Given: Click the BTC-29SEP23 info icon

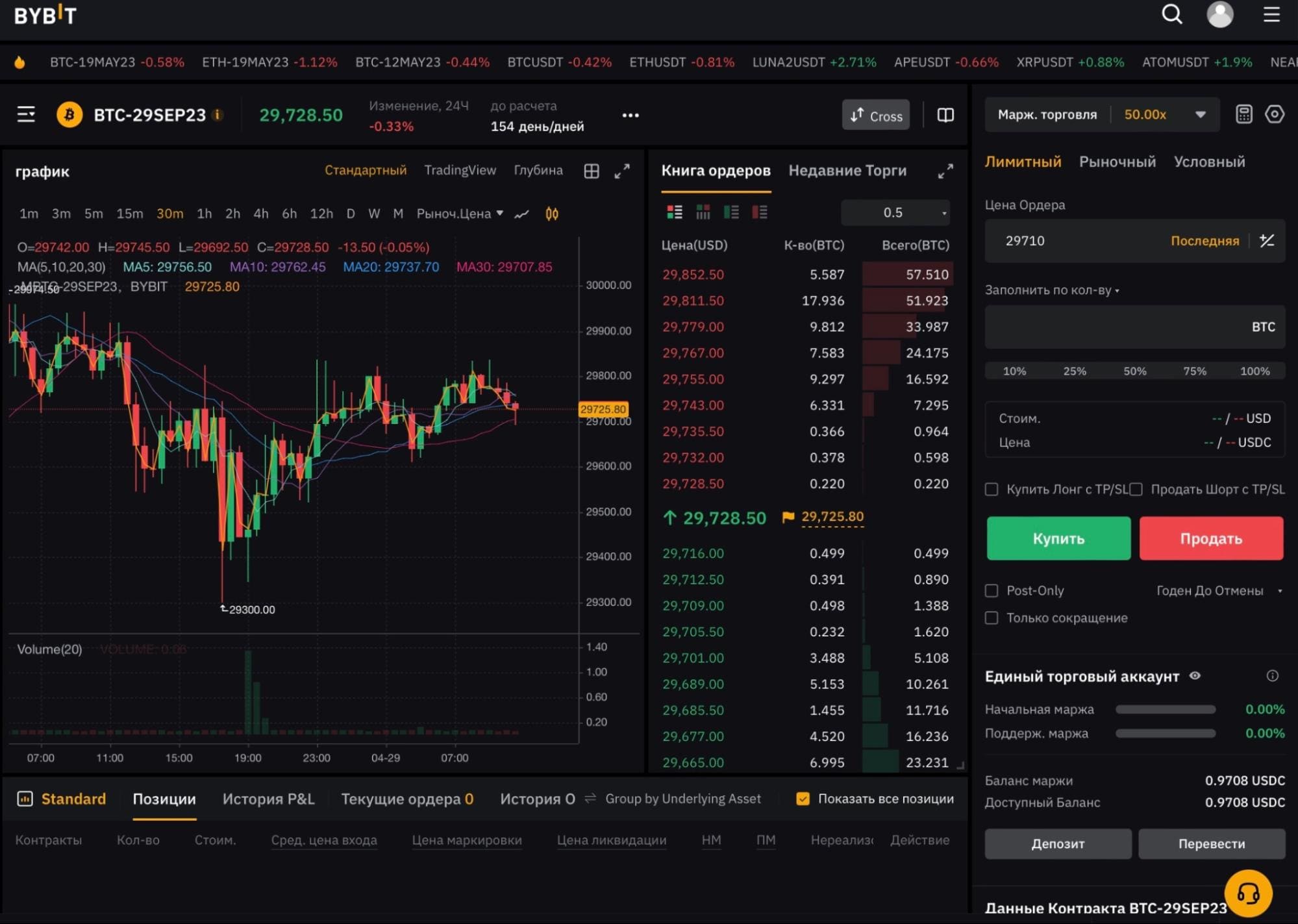Looking at the screenshot, I should tap(218, 115).
